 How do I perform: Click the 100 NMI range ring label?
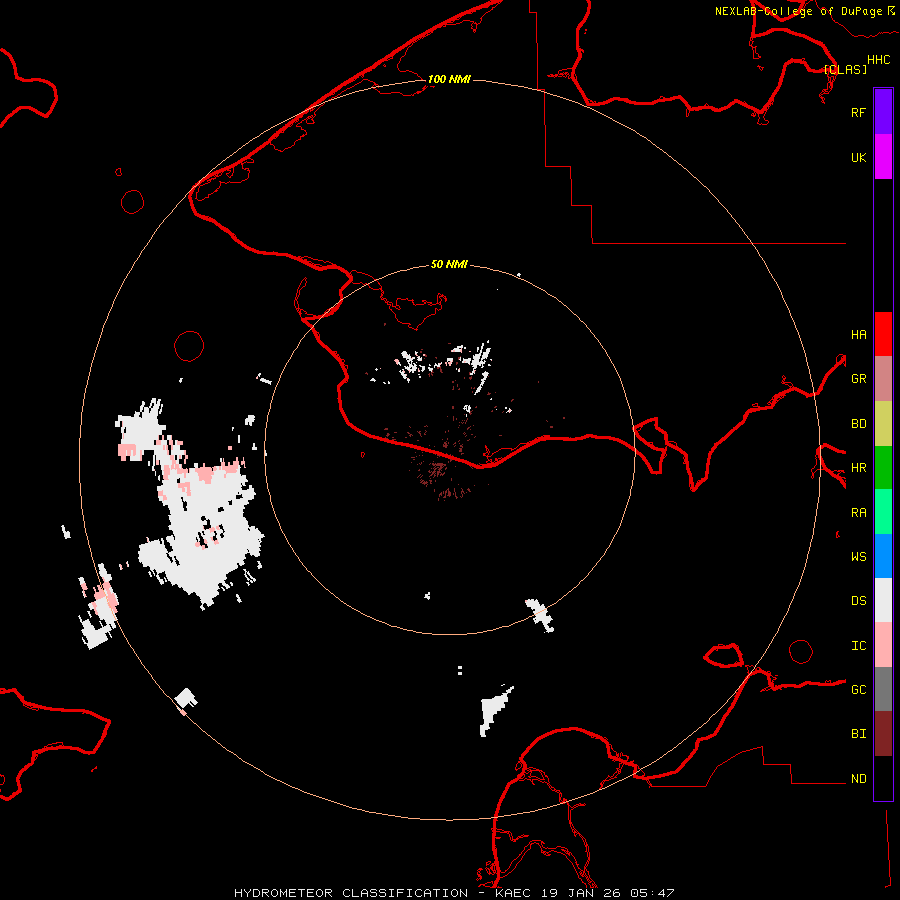[x=449, y=79]
